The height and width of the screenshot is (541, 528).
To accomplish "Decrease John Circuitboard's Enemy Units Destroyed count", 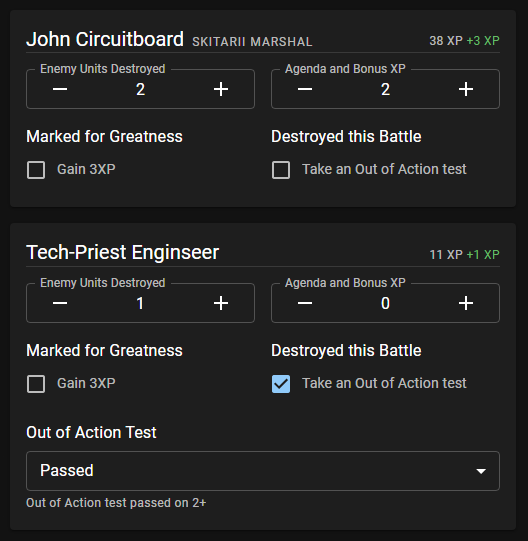I will coord(60,89).
